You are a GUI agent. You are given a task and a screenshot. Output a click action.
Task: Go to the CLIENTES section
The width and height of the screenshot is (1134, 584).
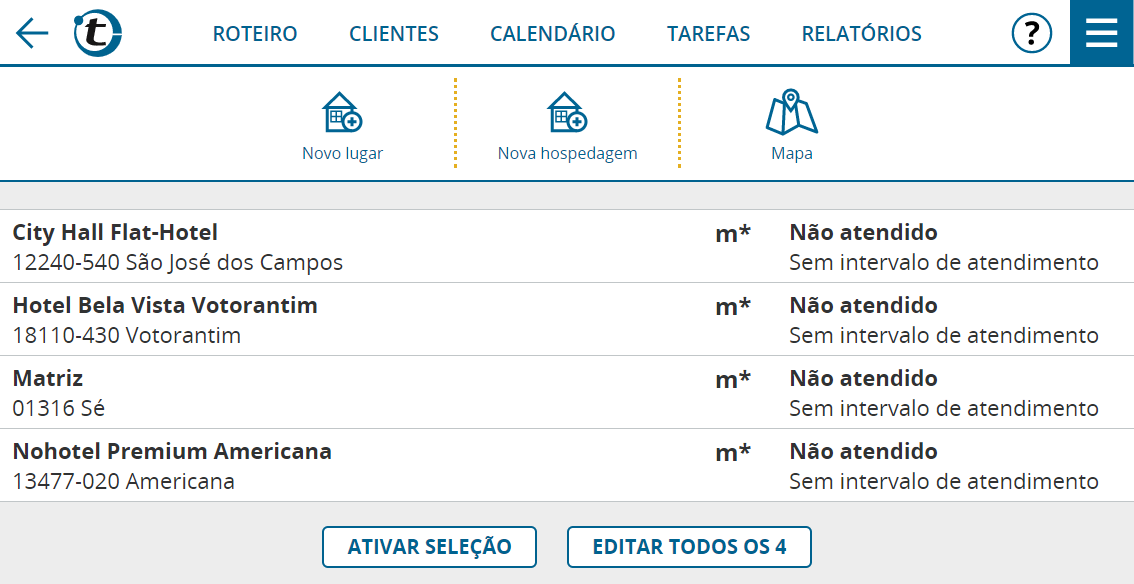(393, 34)
